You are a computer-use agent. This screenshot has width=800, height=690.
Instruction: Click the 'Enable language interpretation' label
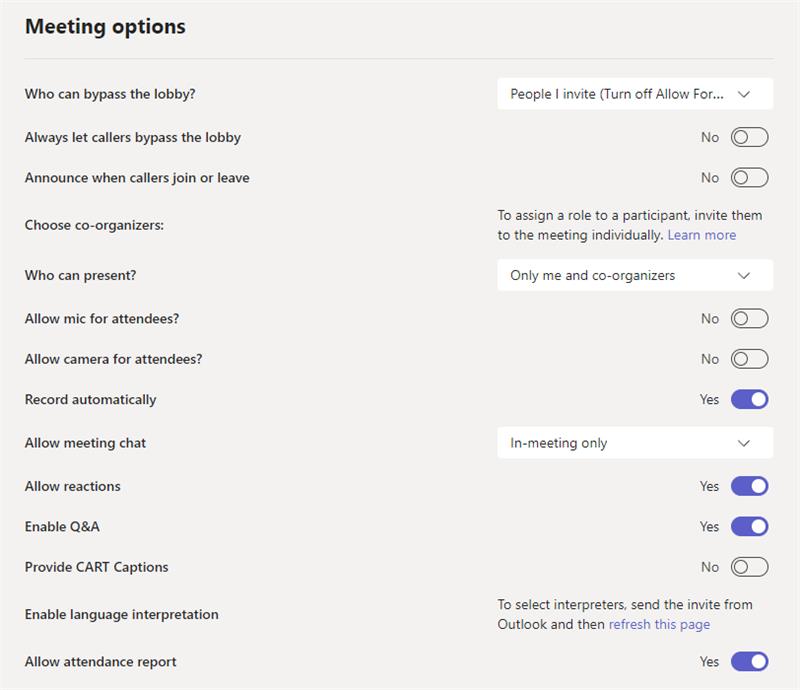tap(121, 614)
